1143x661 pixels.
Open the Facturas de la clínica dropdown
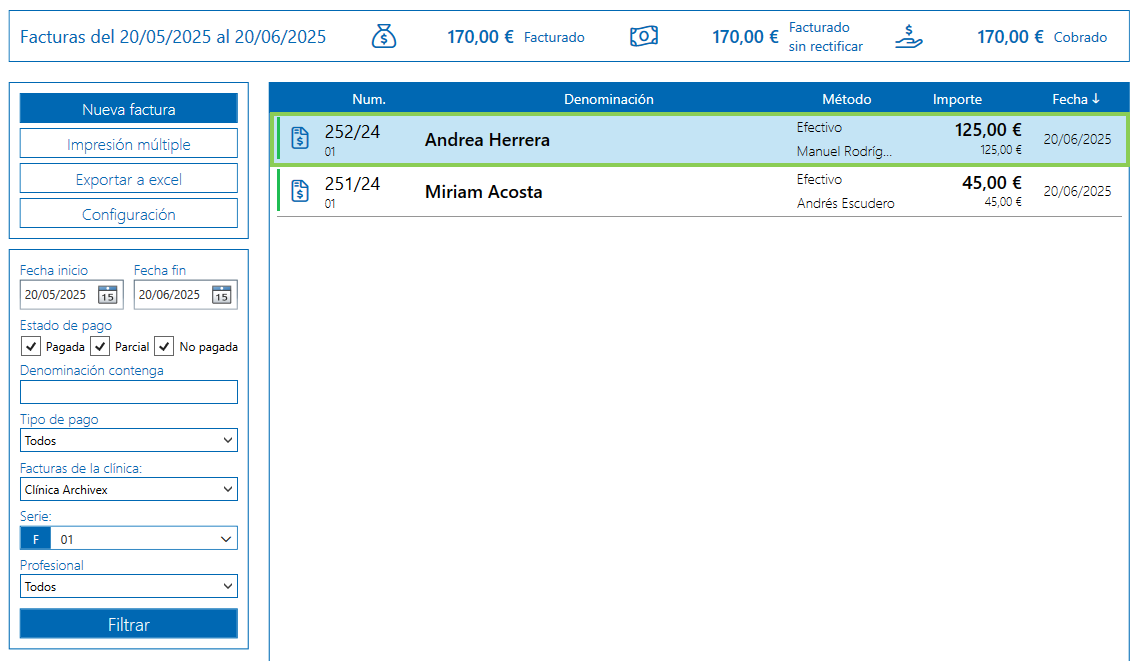click(129, 490)
